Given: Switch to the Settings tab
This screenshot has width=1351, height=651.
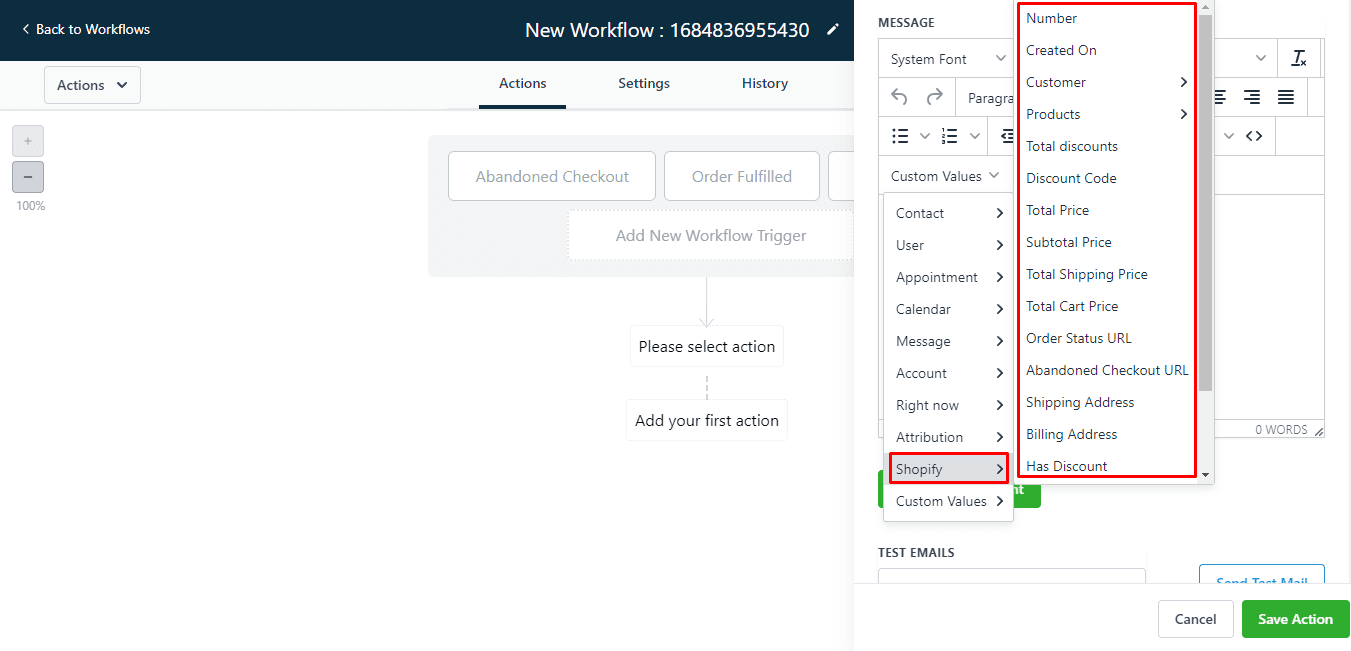Looking at the screenshot, I should coord(644,84).
